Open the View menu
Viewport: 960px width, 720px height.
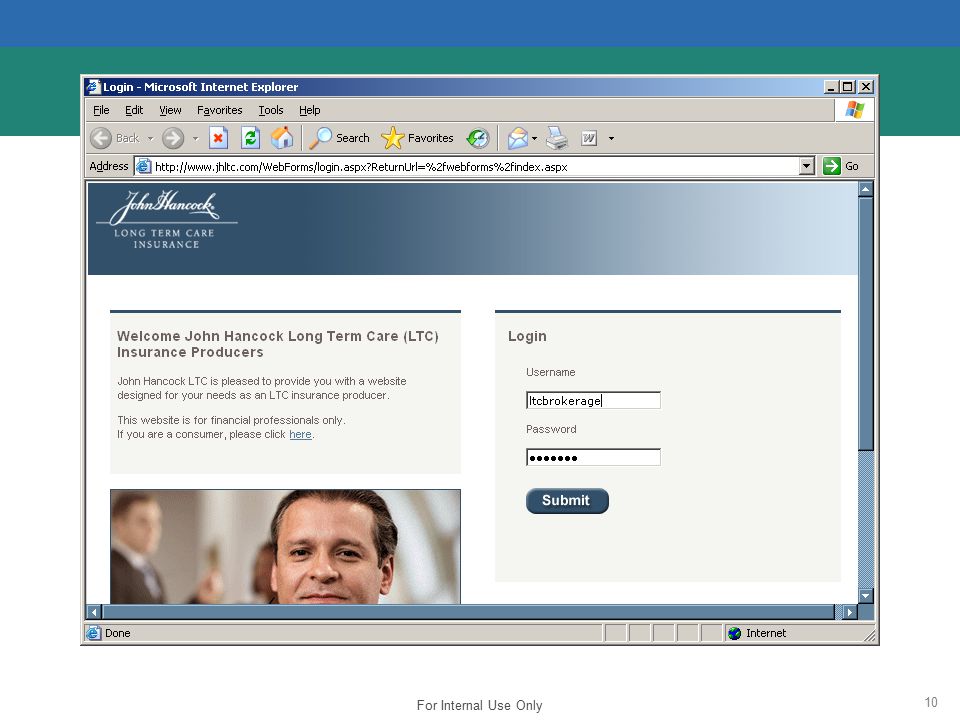coord(170,110)
